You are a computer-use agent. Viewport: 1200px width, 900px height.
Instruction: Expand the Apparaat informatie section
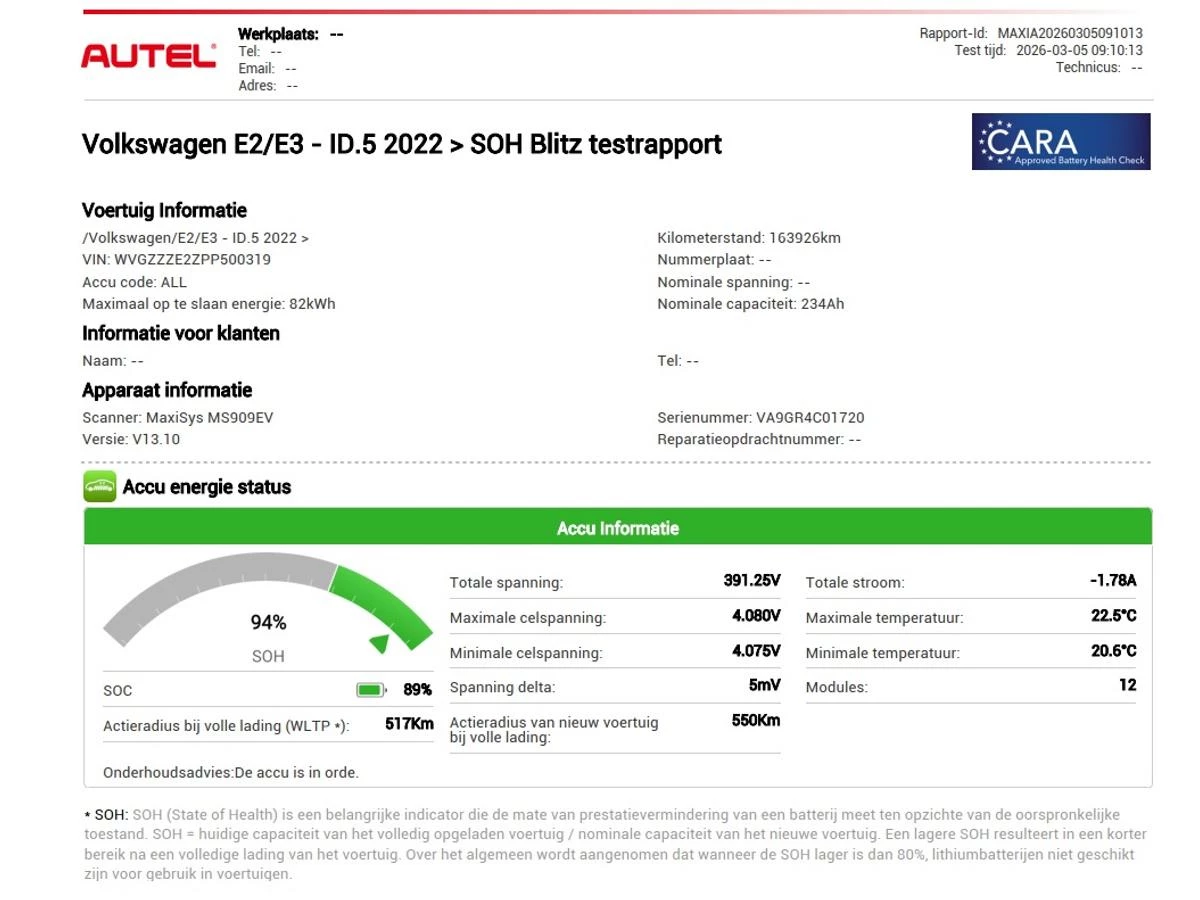click(166, 390)
